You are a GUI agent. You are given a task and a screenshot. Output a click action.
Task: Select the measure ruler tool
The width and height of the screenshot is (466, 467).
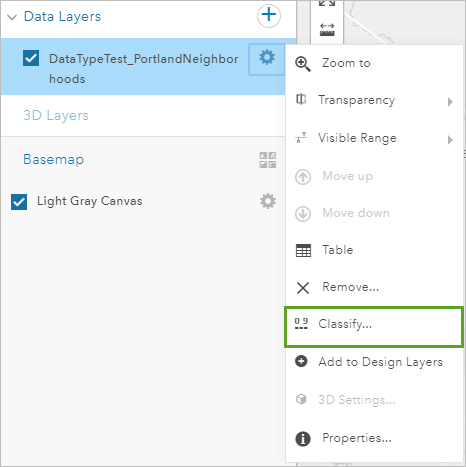pyautogui.click(x=327, y=30)
